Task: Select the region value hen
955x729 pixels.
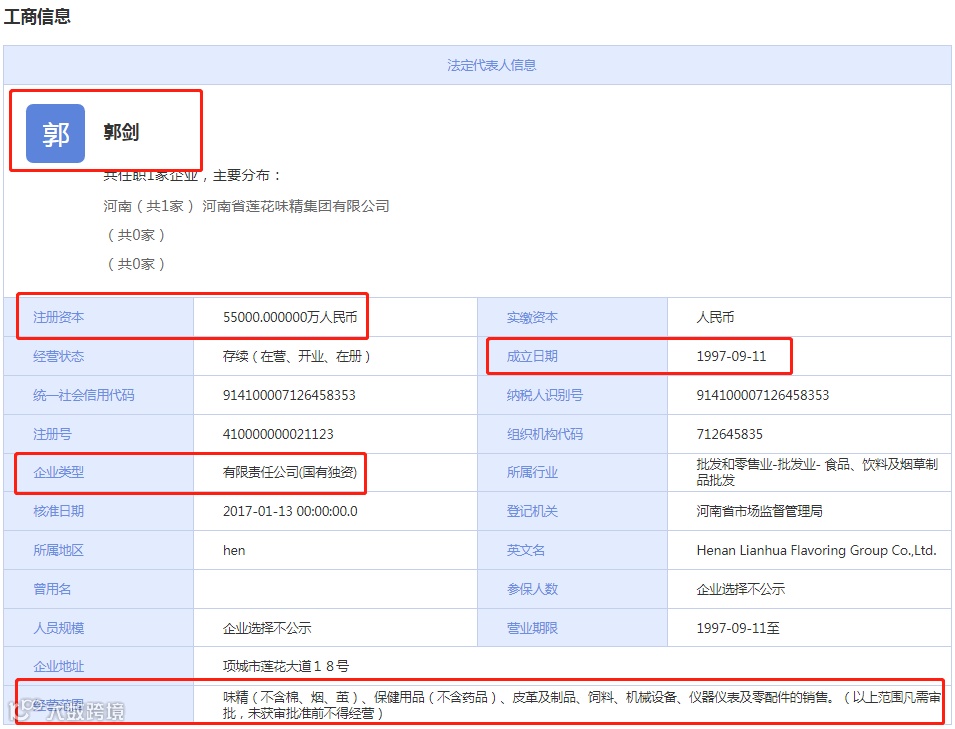Action: point(234,550)
